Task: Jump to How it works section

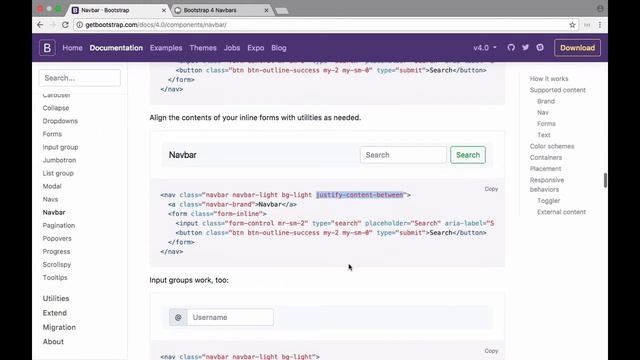Action: pos(549,79)
